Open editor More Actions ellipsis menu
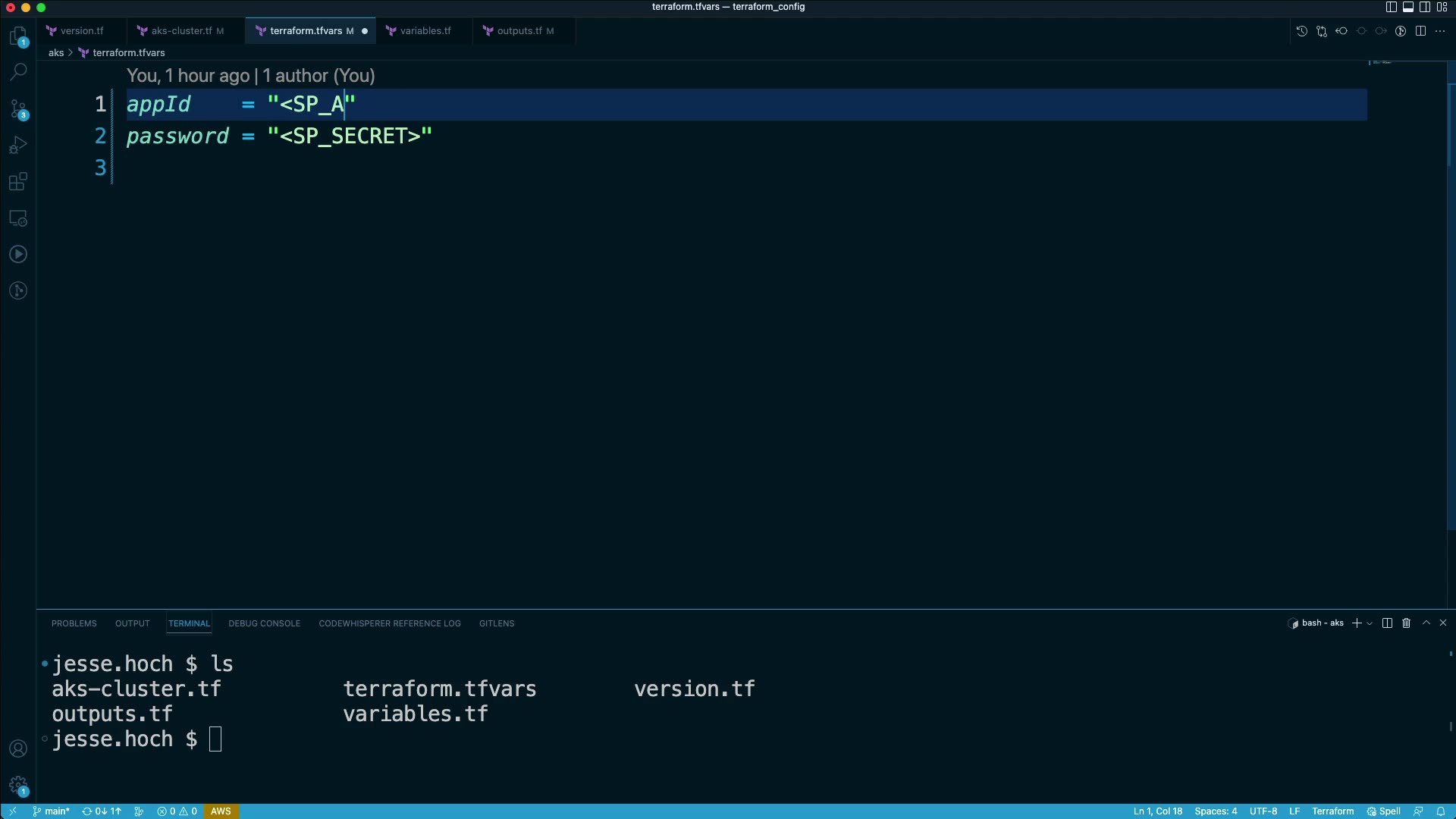 1440,31
